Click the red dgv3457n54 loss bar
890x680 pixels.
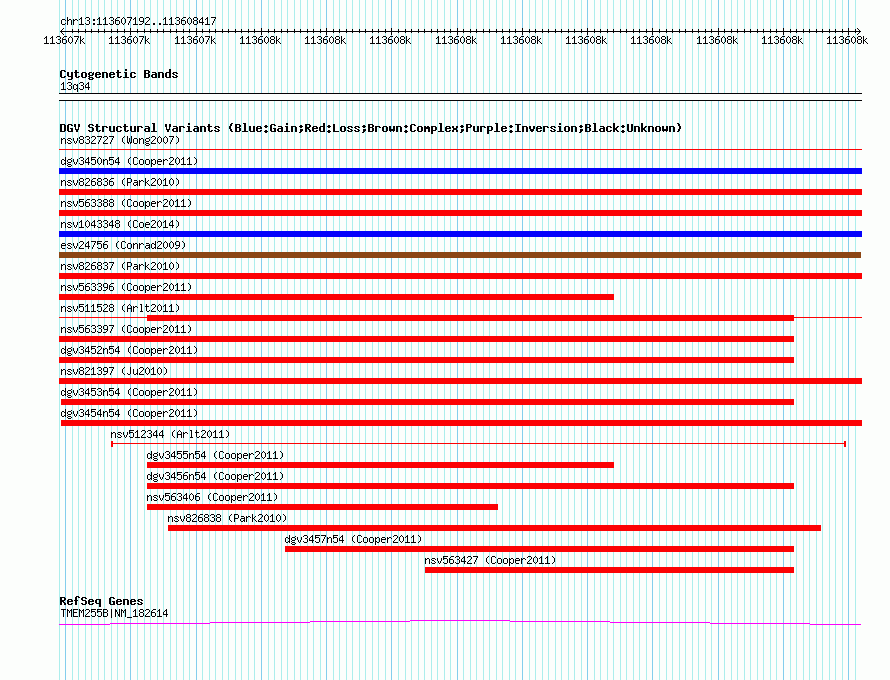[539, 549]
